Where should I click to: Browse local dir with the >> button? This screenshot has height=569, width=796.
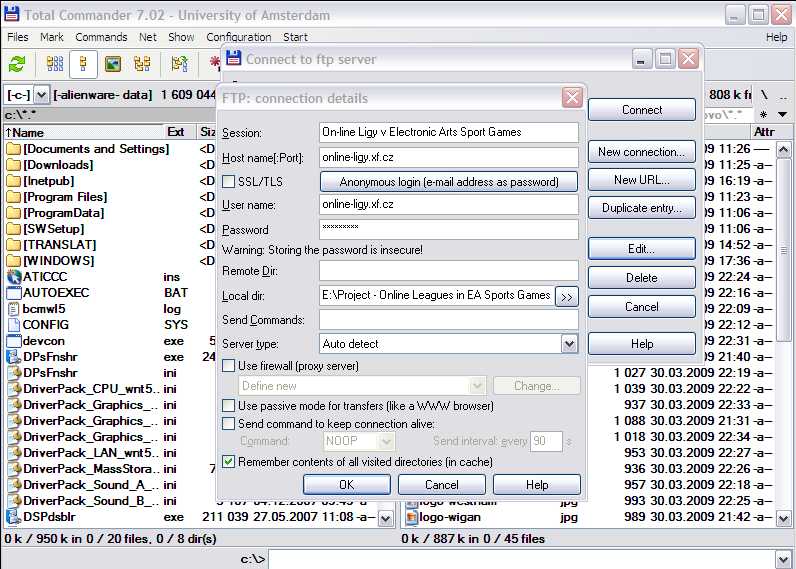pyautogui.click(x=567, y=296)
